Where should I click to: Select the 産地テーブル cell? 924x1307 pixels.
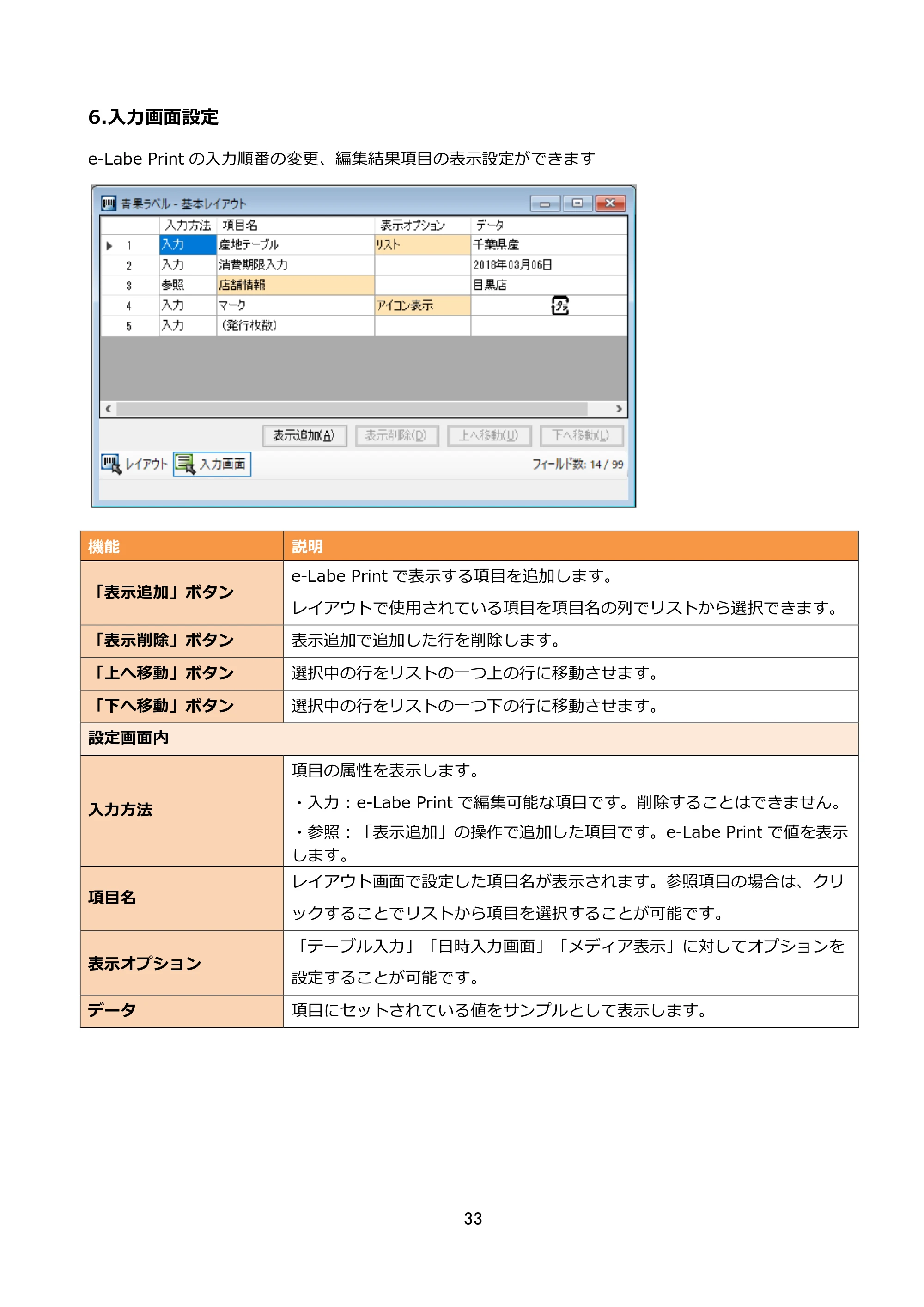(x=296, y=245)
